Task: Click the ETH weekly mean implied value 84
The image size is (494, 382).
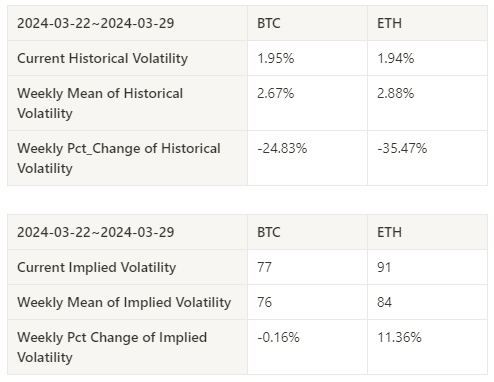Action: [384, 302]
